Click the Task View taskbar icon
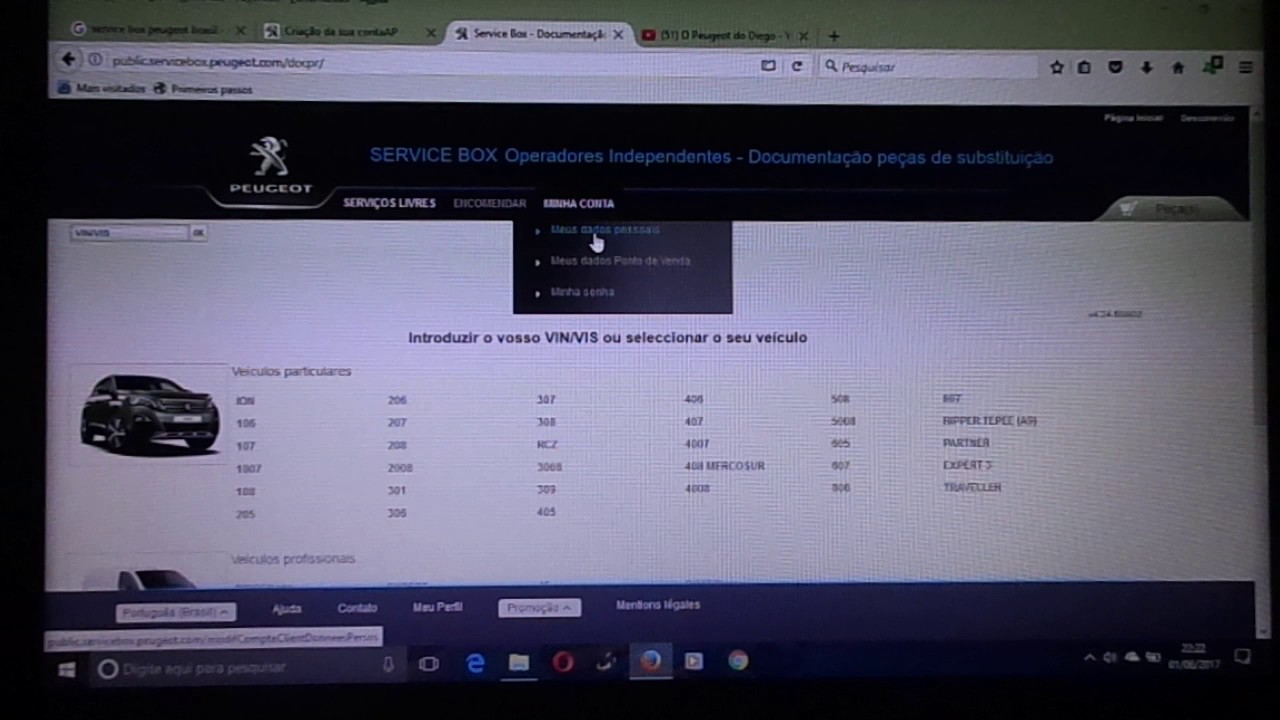The image size is (1280, 720). [x=429, y=663]
